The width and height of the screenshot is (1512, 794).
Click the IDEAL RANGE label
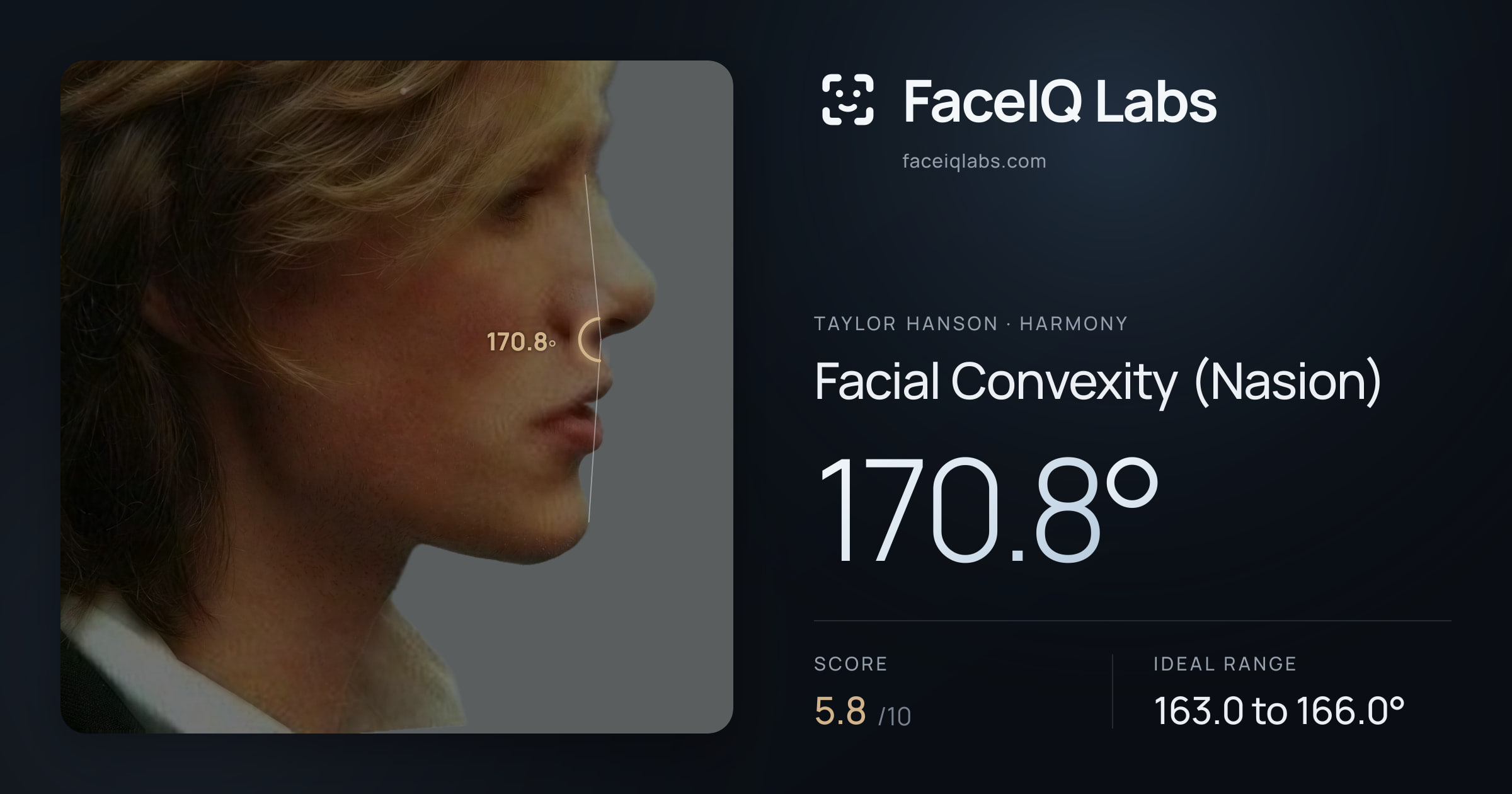tap(1225, 664)
